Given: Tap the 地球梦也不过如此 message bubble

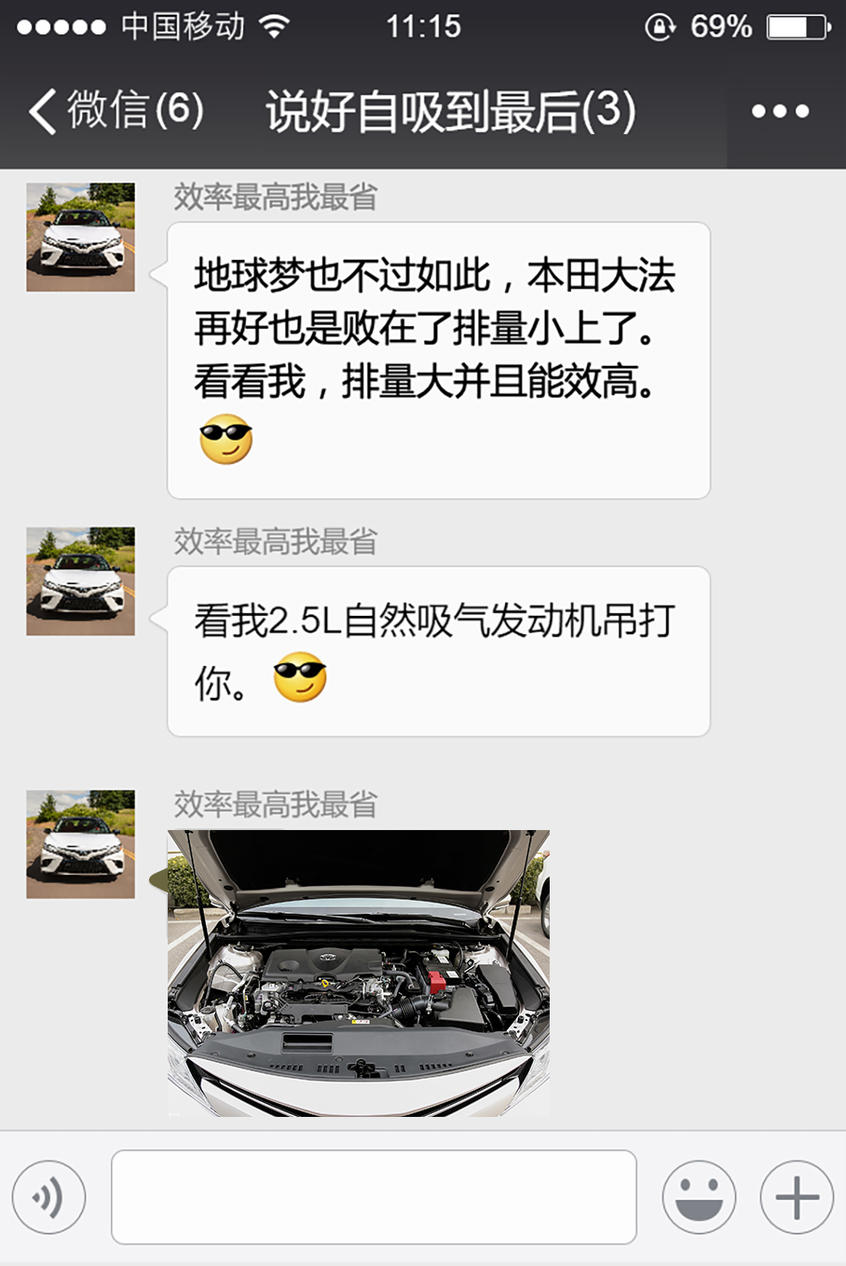Looking at the screenshot, I should pyautogui.click(x=438, y=360).
